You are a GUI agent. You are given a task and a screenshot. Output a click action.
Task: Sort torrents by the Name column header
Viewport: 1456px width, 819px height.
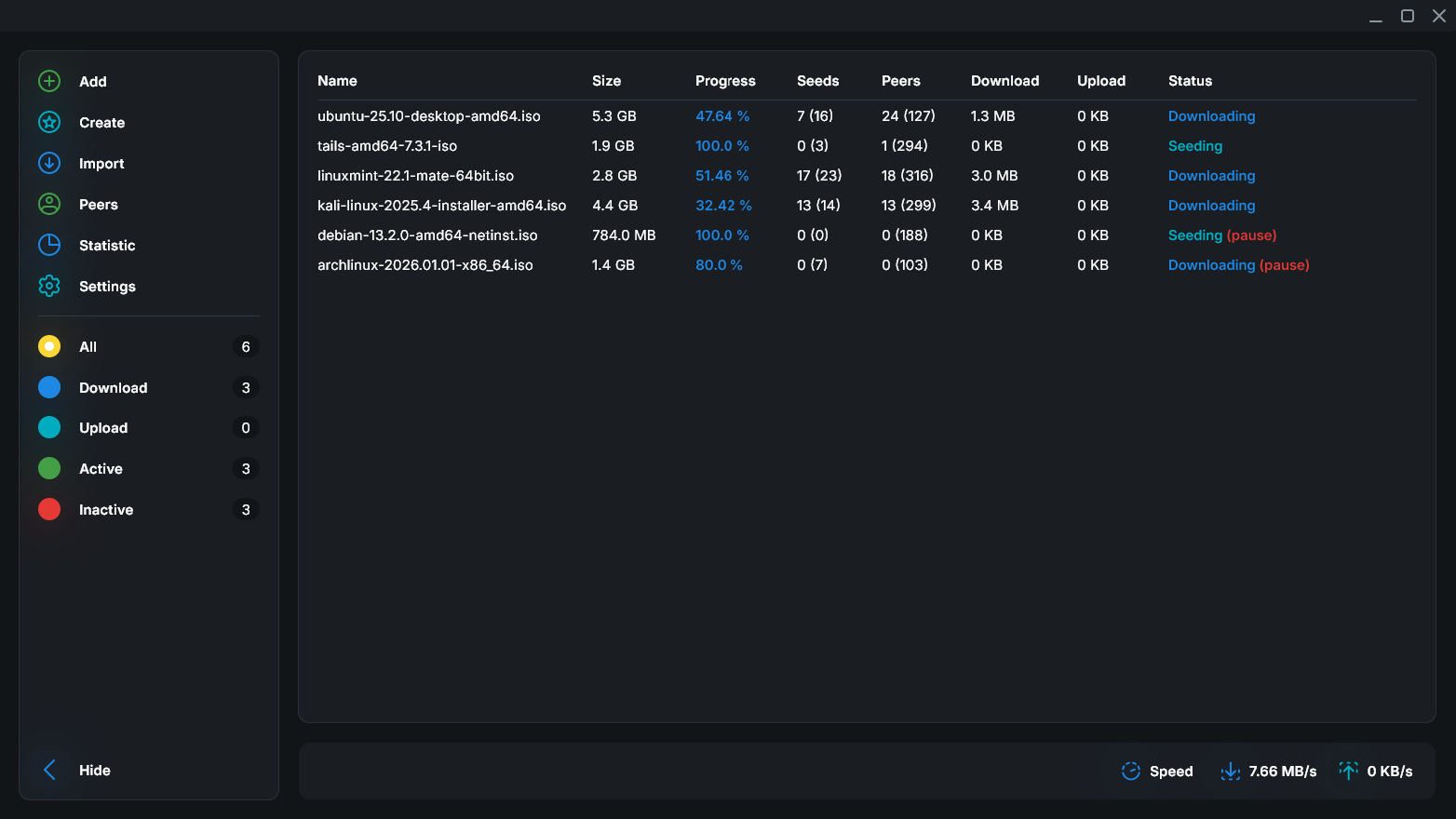[x=337, y=81]
